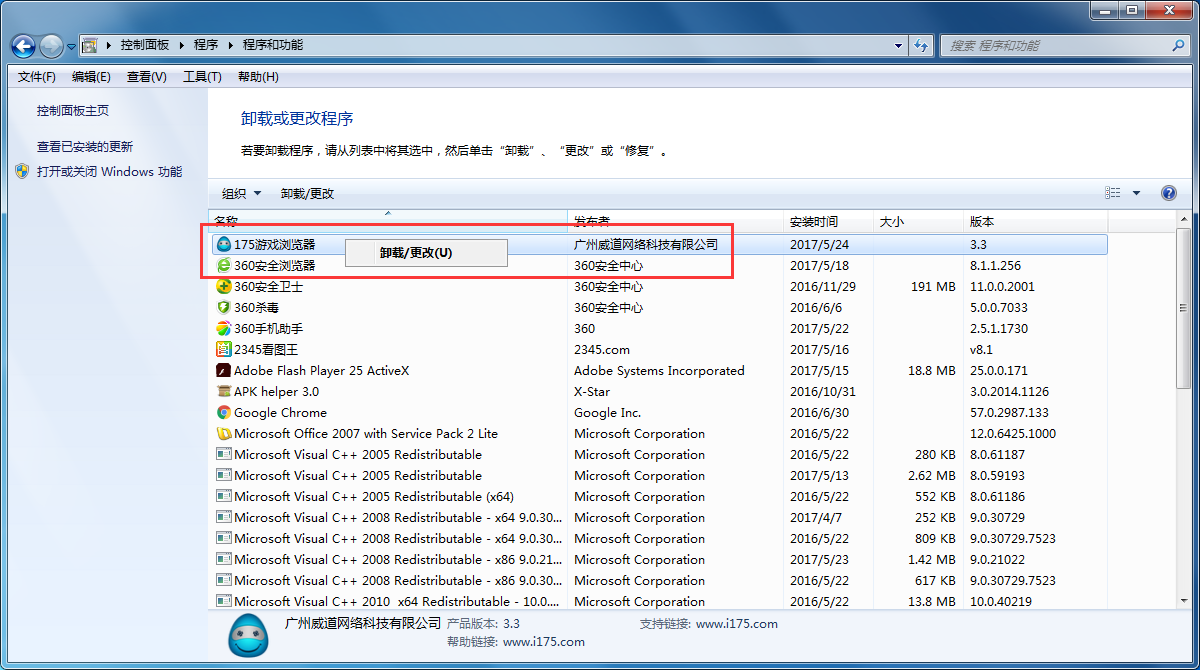Click the refresh button beside address bar
Image resolution: width=1200 pixels, height=670 pixels.
point(922,45)
